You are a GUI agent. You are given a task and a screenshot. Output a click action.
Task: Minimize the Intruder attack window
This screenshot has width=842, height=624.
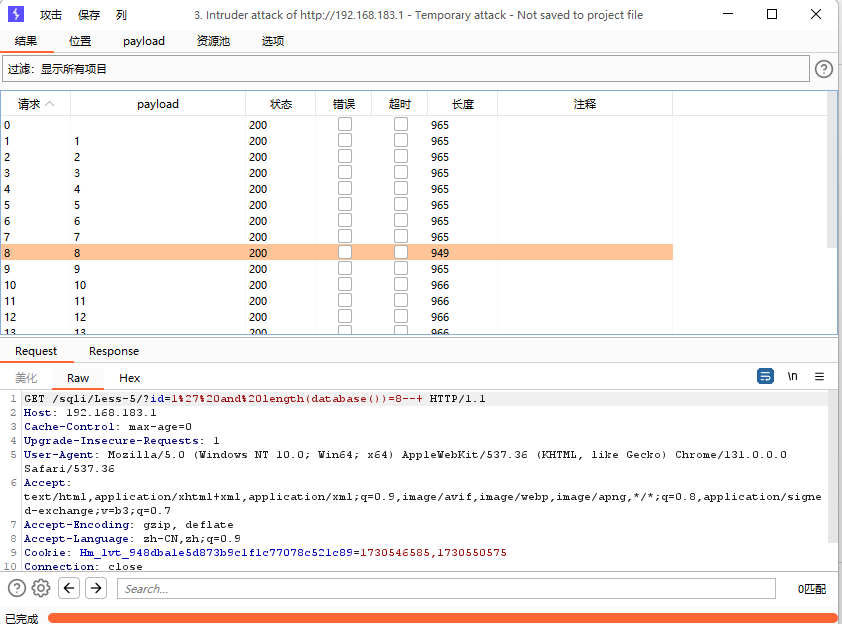click(x=728, y=14)
